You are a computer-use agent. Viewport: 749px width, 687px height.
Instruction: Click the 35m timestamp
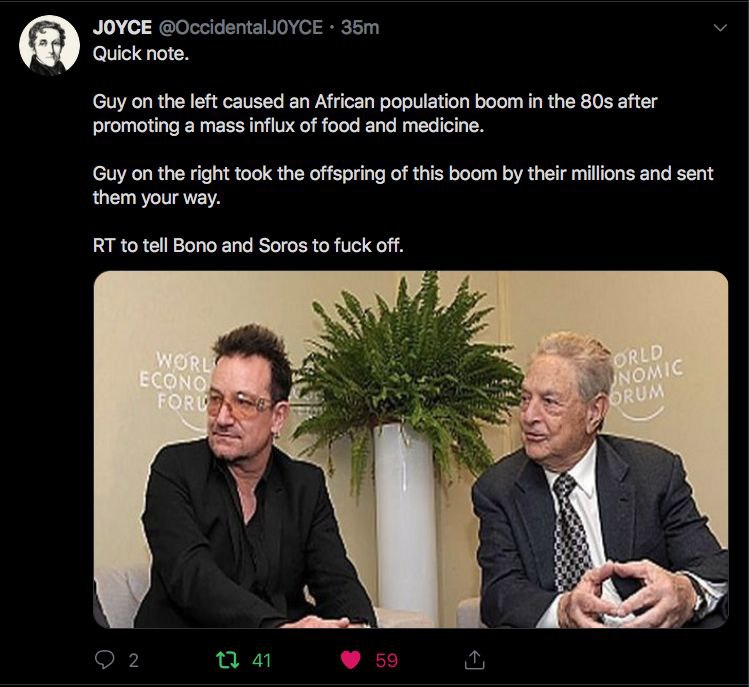point(360,28)
